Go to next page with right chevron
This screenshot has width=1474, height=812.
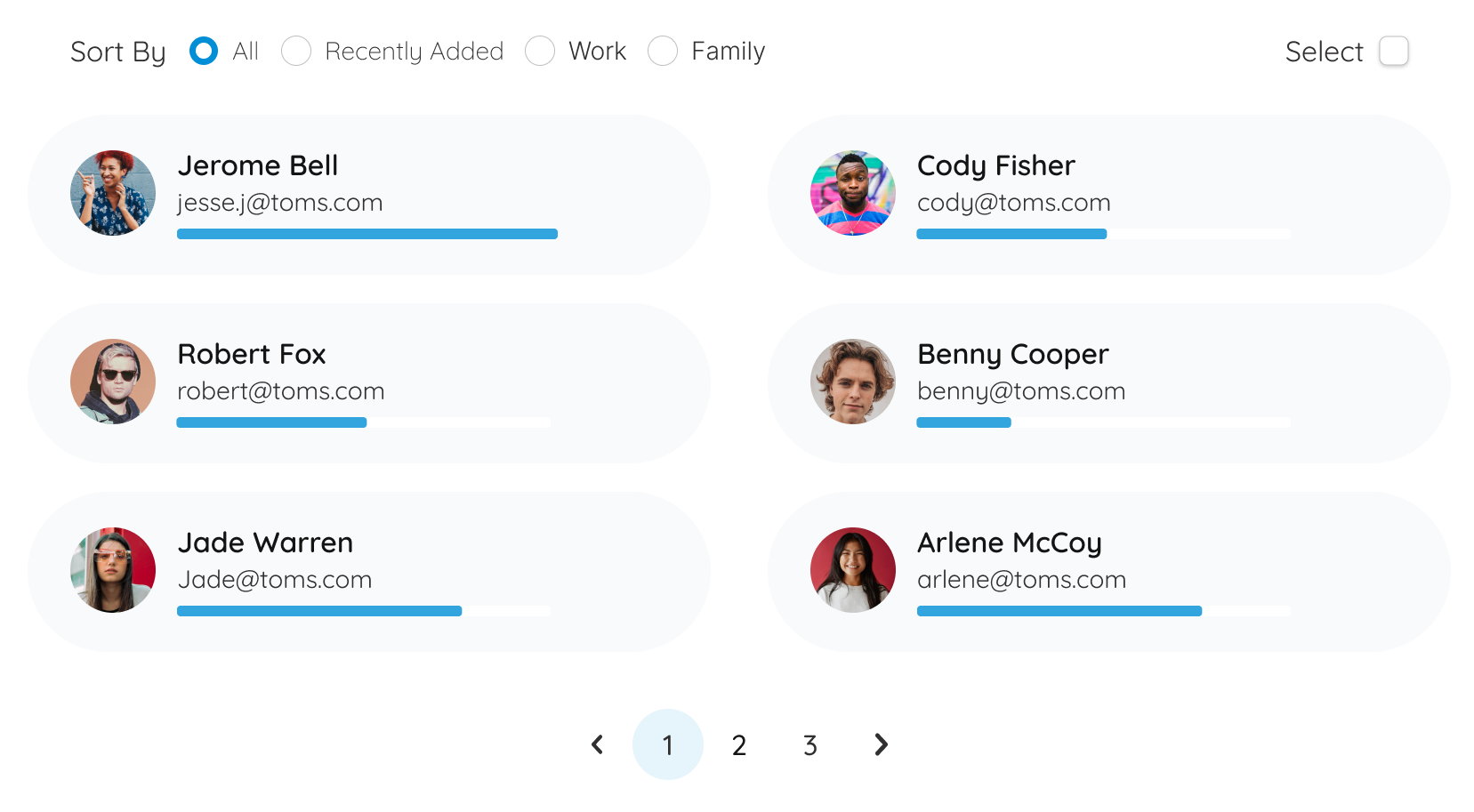coord(881,744)
